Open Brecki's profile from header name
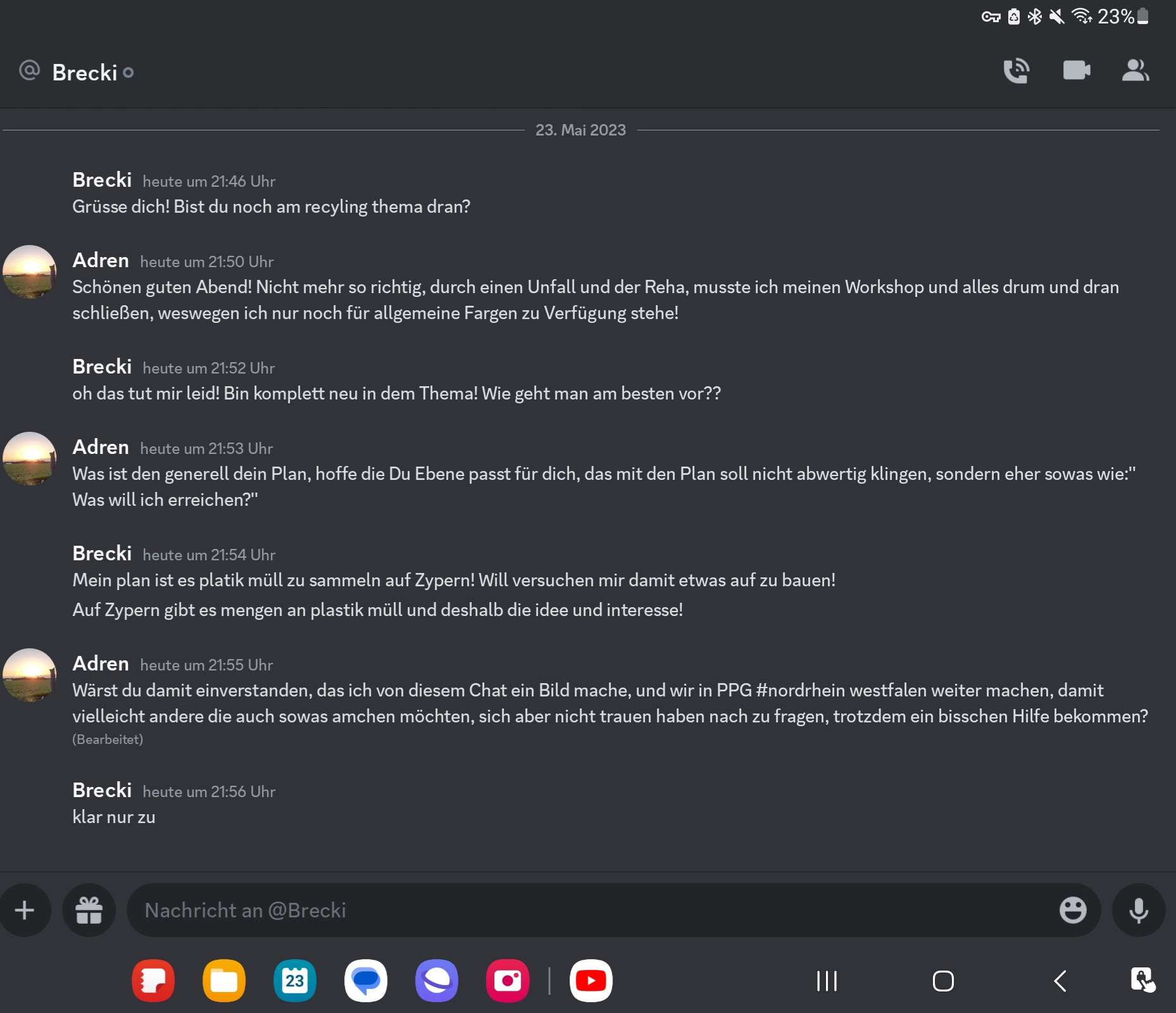This screenshot has height=1013, width=1176. point(85,73)
